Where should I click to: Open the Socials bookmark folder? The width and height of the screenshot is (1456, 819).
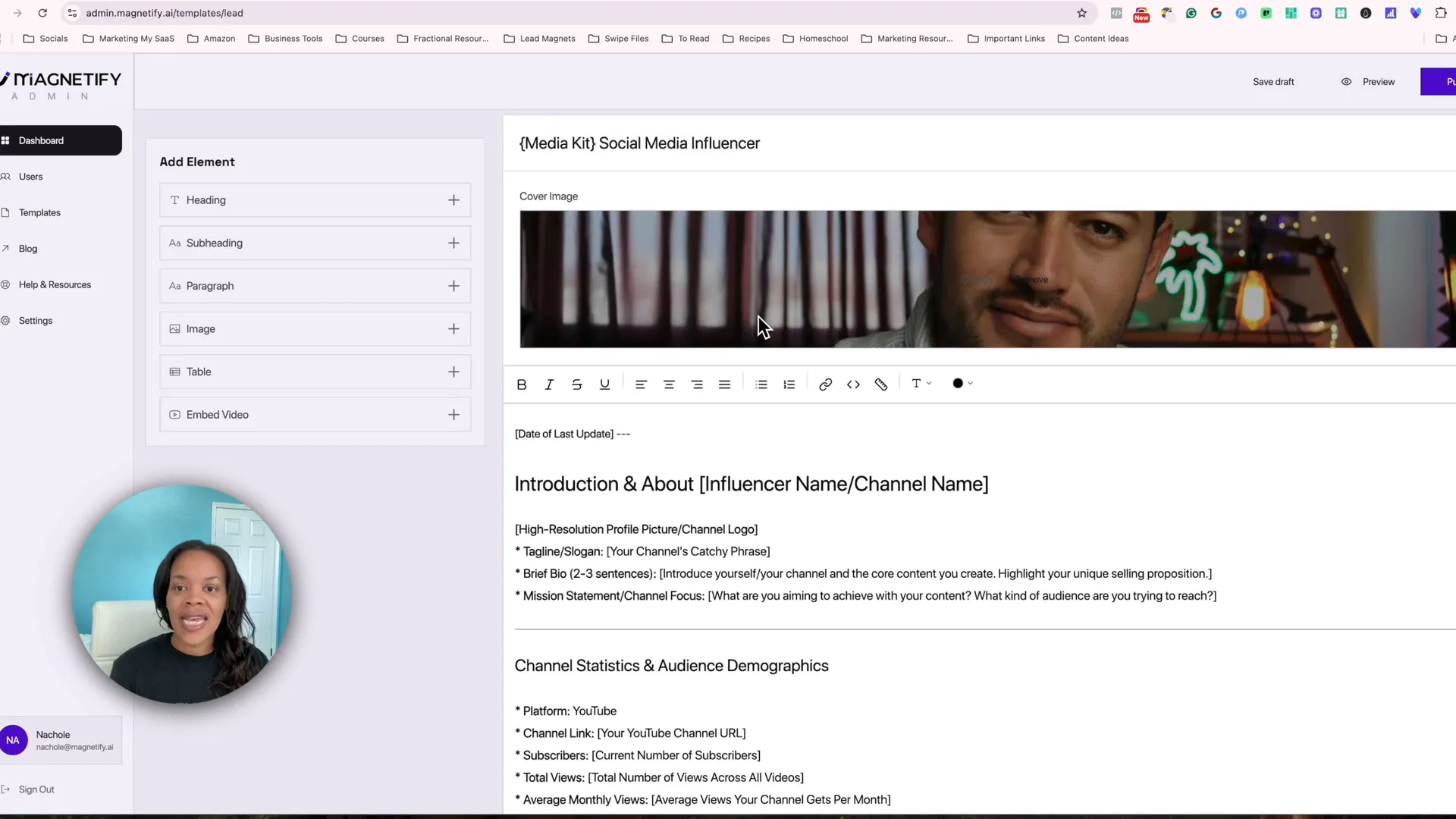pos(45,39)
